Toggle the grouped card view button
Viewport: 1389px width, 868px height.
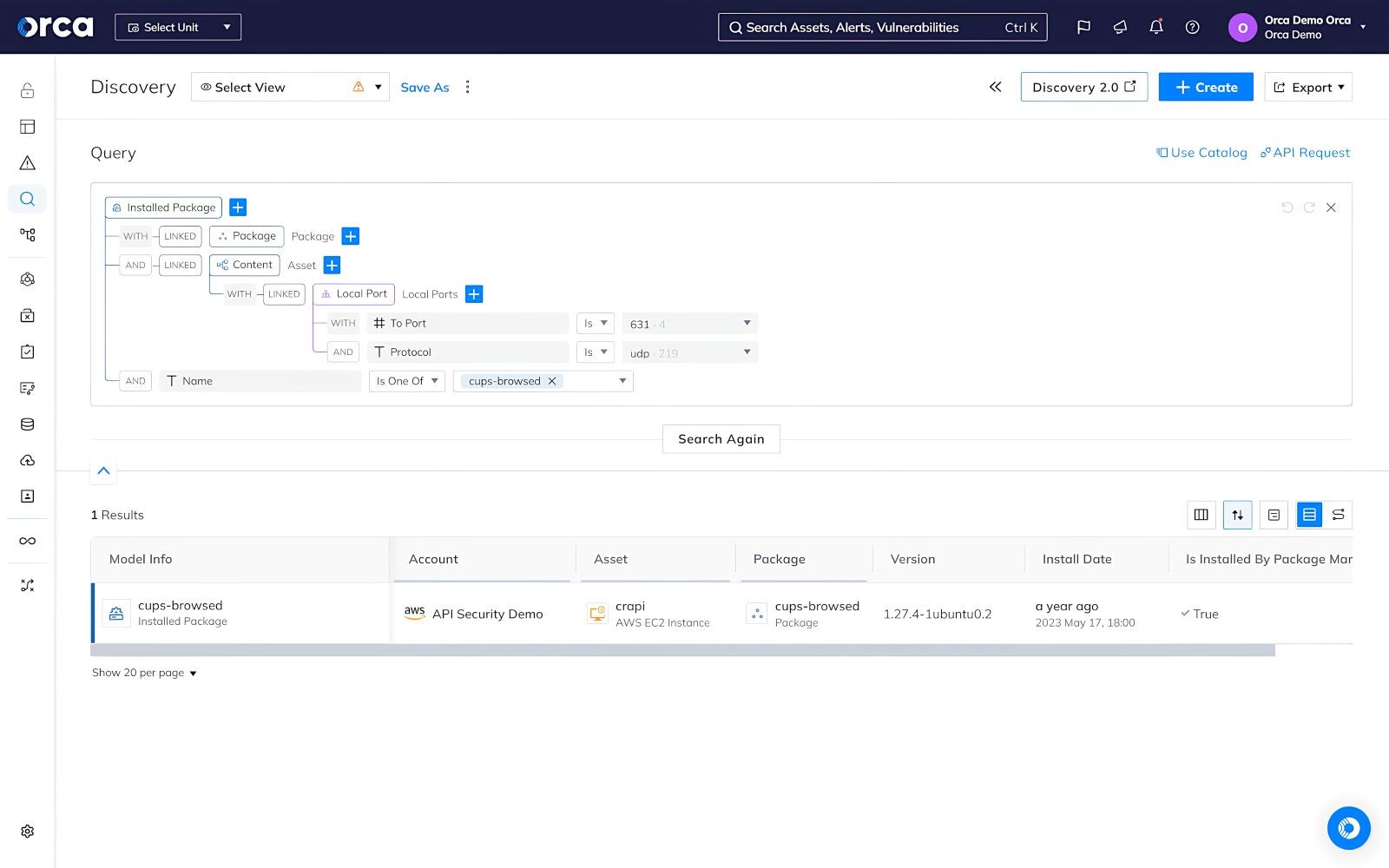pyautogui.click(x=1274, y=515)
